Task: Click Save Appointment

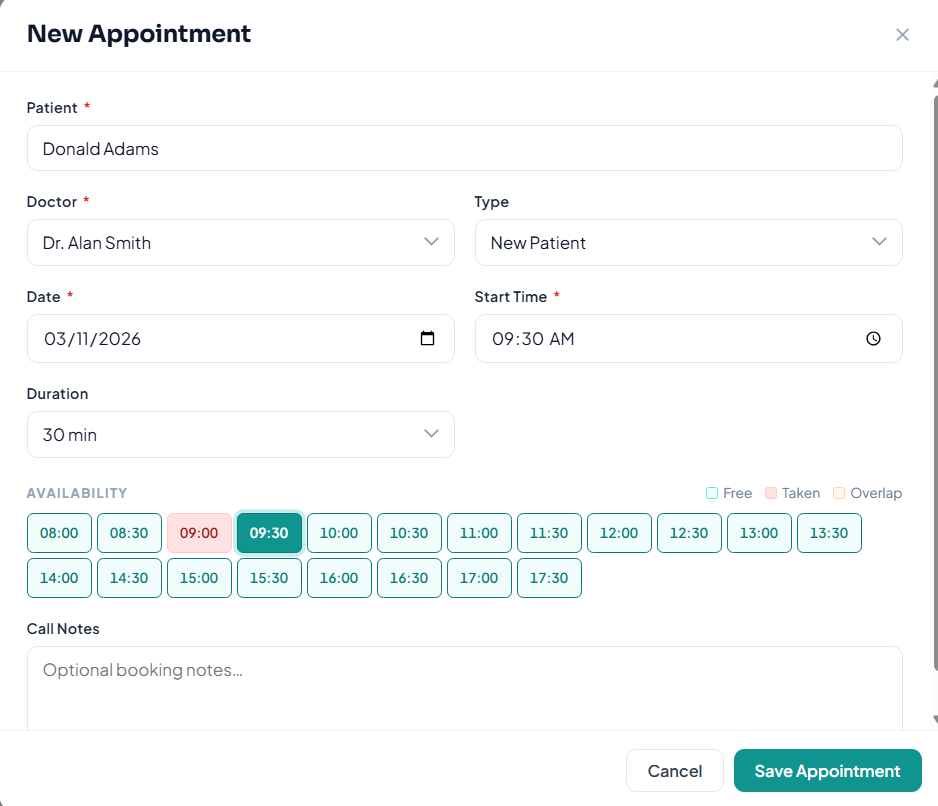Action: [827, 770]
